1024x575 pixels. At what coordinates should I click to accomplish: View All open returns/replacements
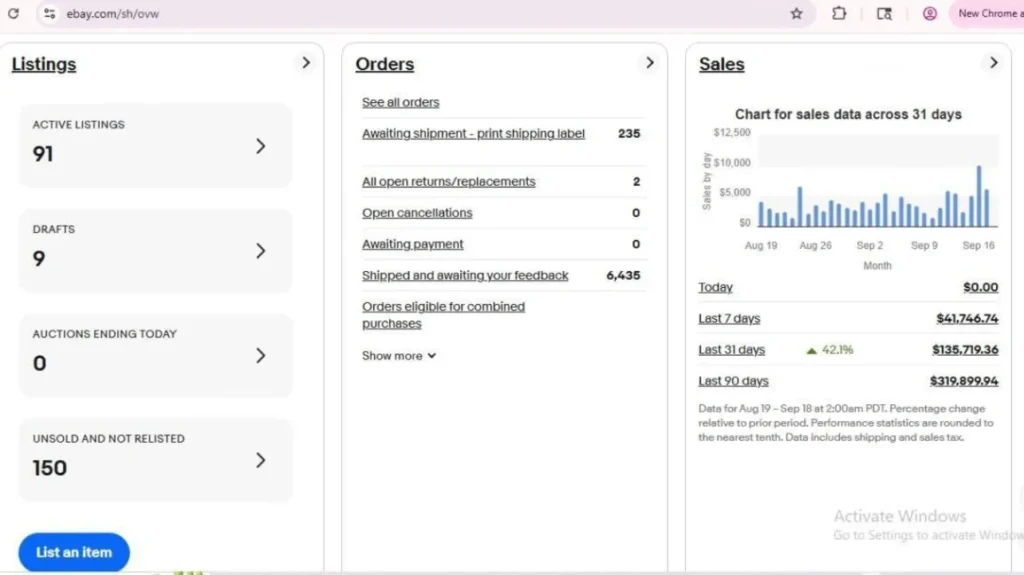tap(448, 182)
